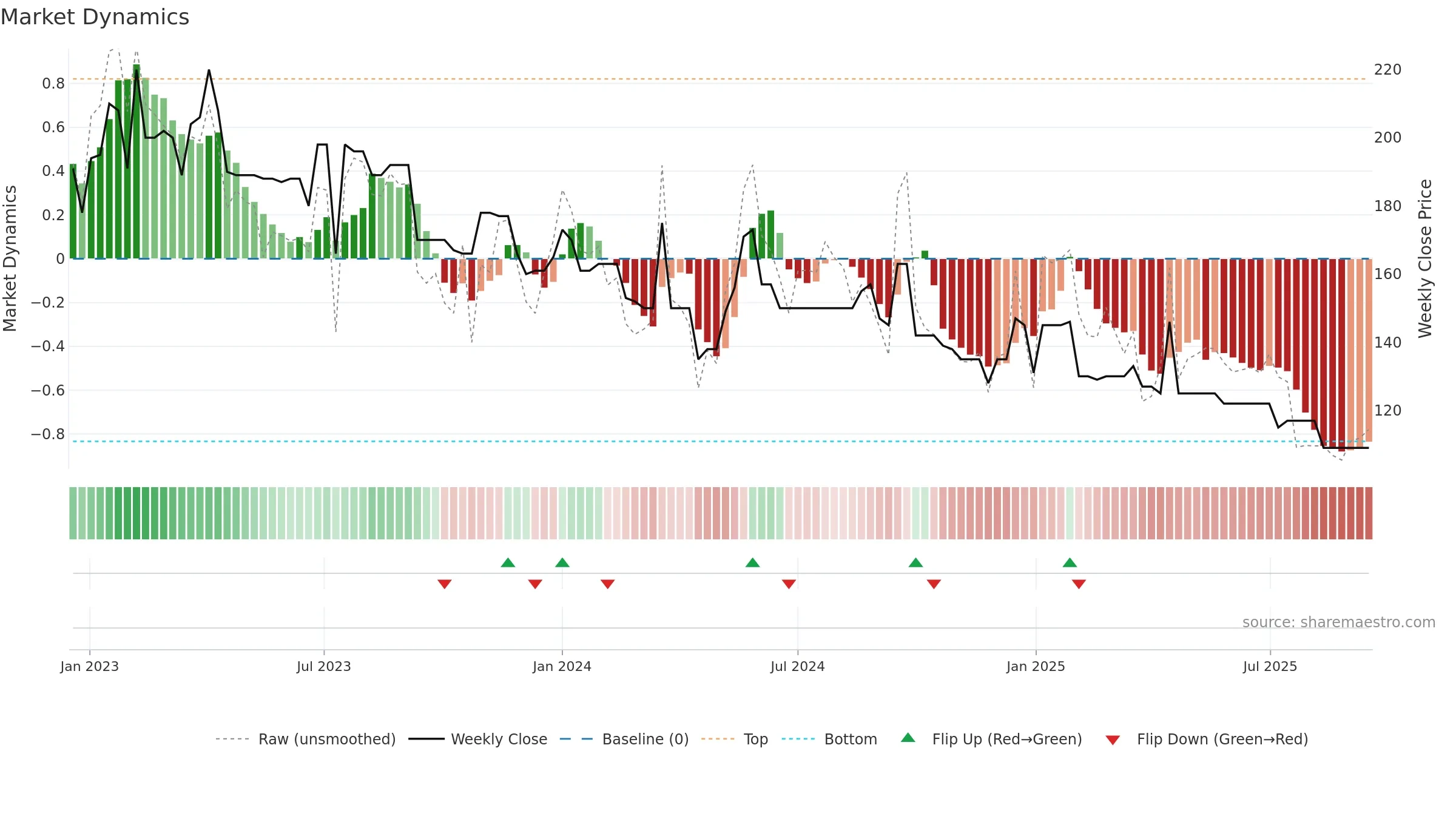This screenshot has height=819, width=1456.
Task: Click the green flip-up marker before Jul 2024
Action: point(753,562)
